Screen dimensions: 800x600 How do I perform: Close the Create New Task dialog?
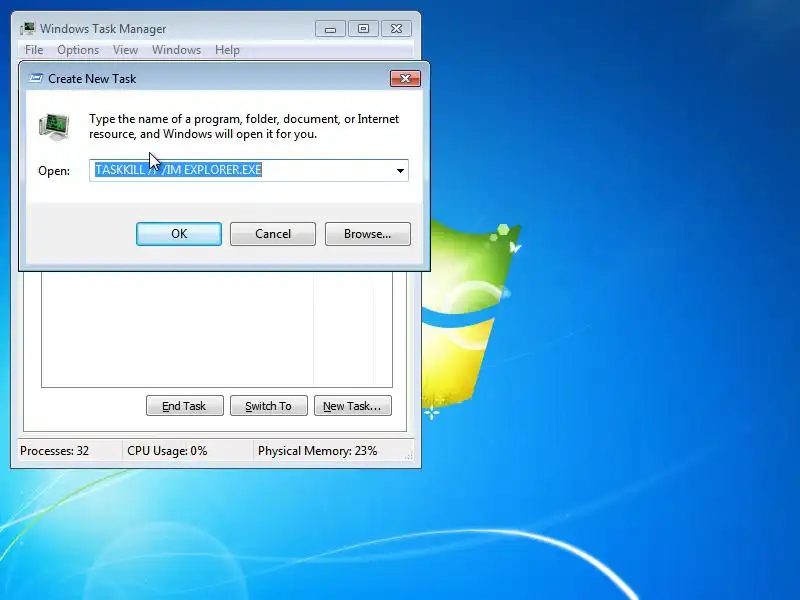click(x=405, y=79)
